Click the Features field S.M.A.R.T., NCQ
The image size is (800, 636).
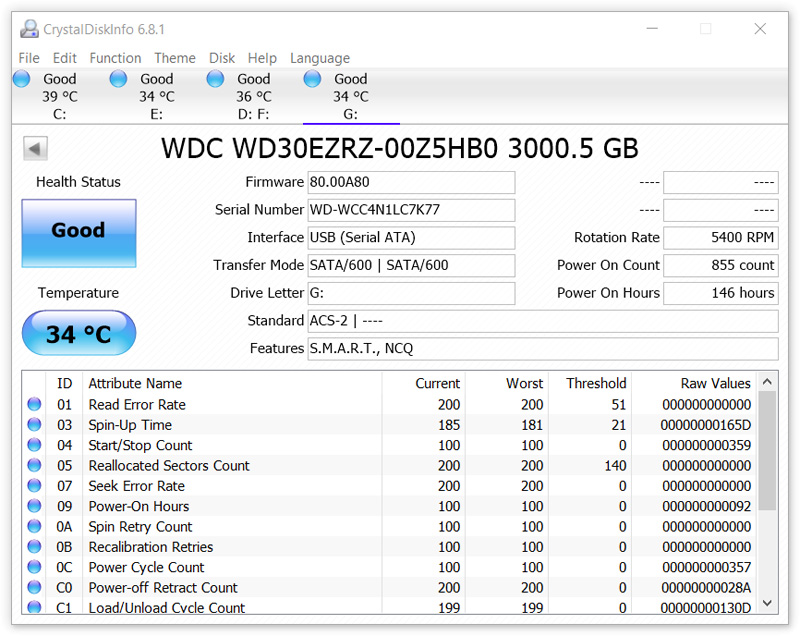(x=543, y=348)
